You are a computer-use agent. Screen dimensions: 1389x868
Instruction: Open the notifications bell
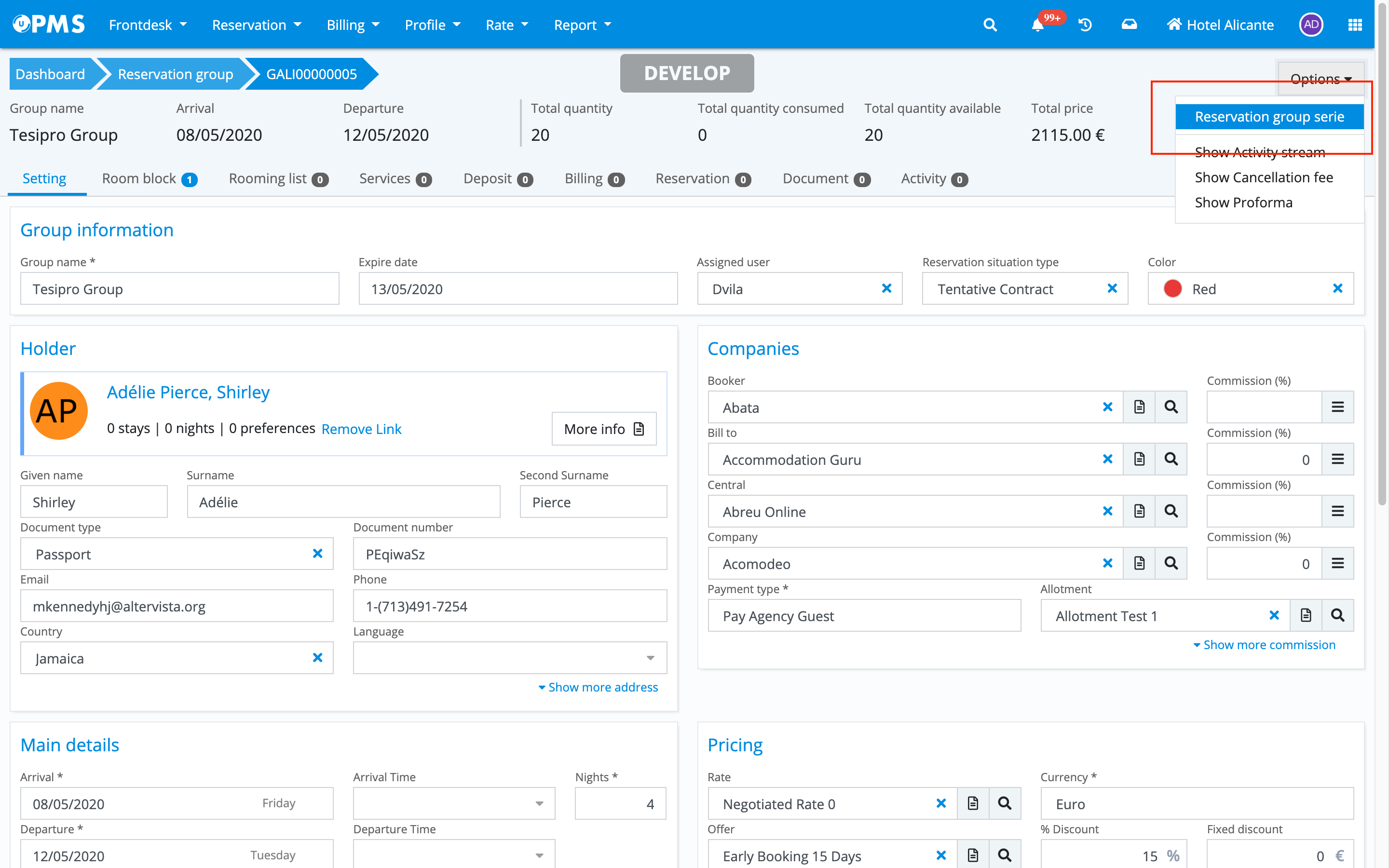pos(1037,25)
